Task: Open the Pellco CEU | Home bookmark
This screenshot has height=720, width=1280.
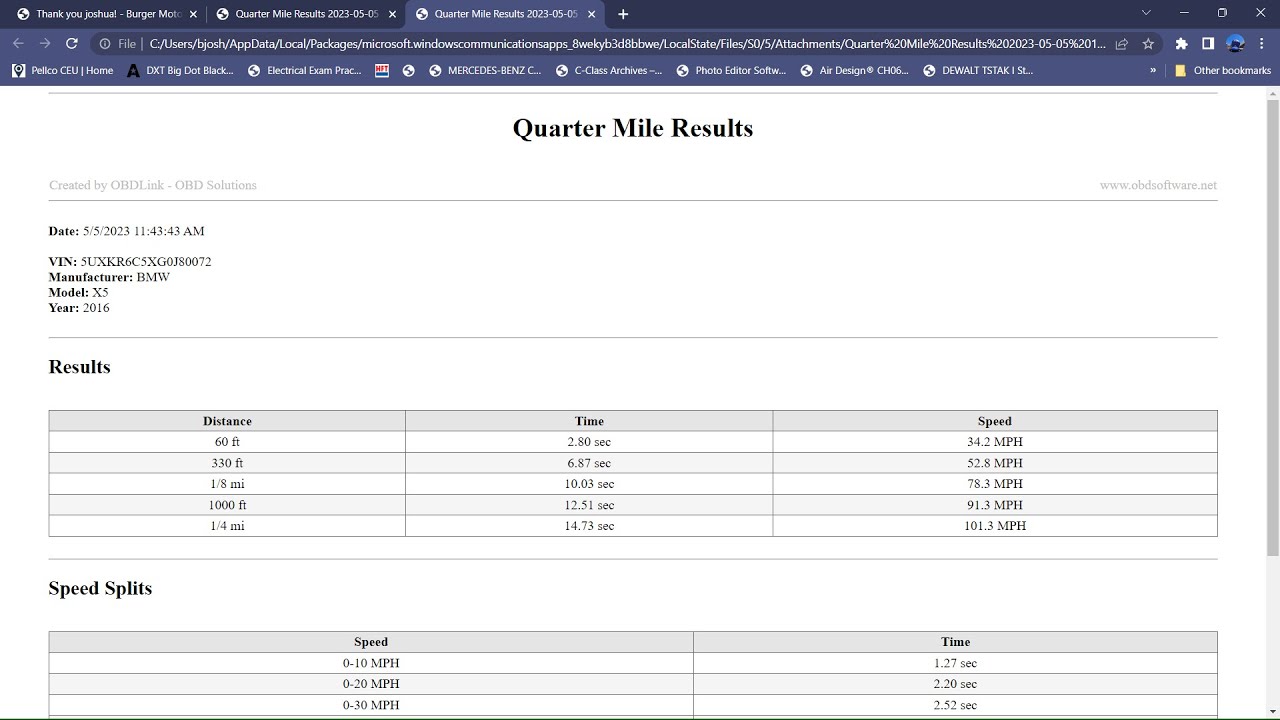Action: click(x=62, y=71)
